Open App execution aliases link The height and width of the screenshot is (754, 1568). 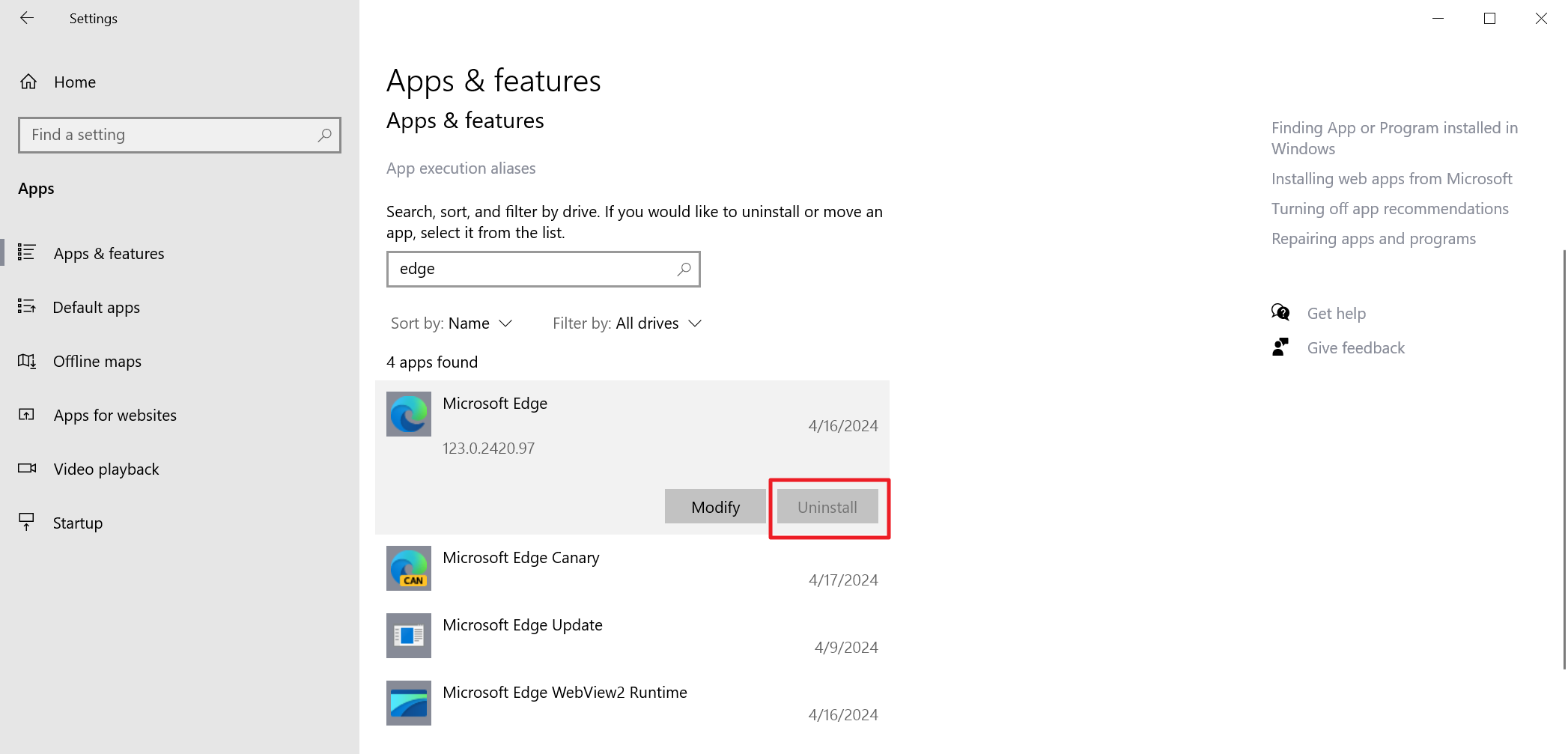tap(461, 168)
